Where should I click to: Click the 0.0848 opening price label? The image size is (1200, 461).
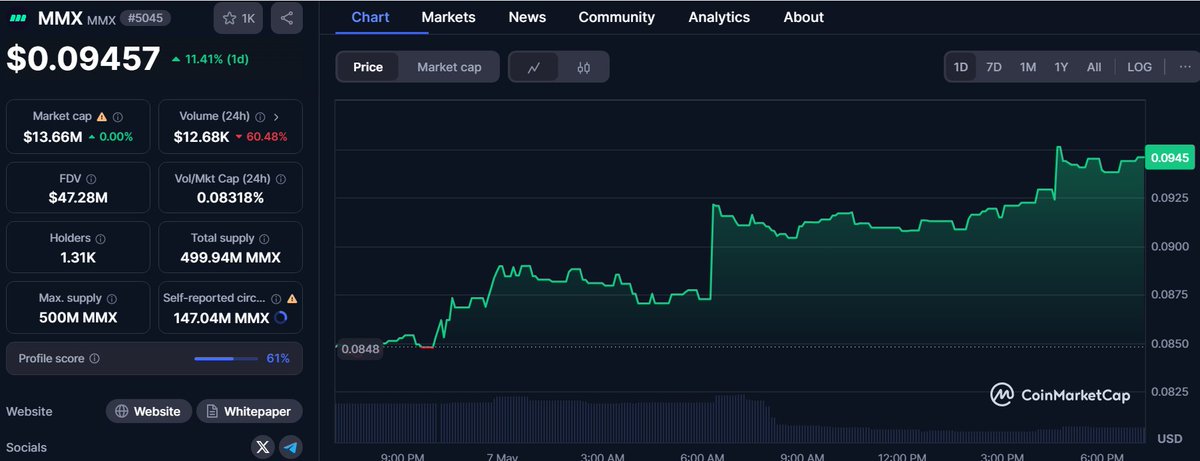pyautogui.click(x=358, y=349)
